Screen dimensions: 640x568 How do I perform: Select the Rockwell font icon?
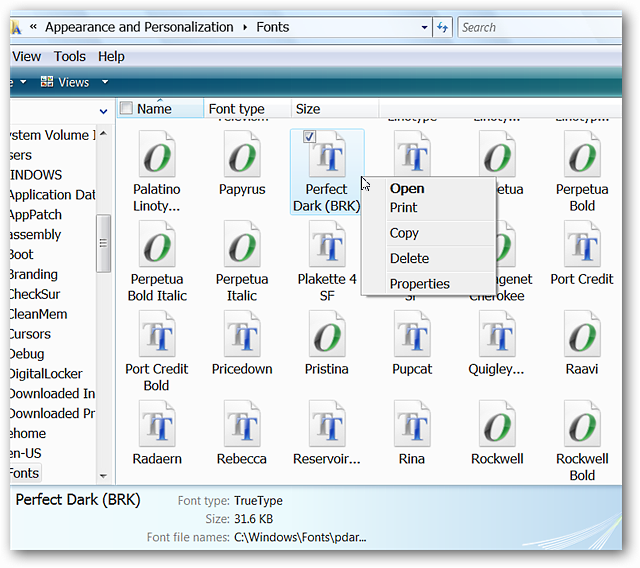(x=497, y=423)
